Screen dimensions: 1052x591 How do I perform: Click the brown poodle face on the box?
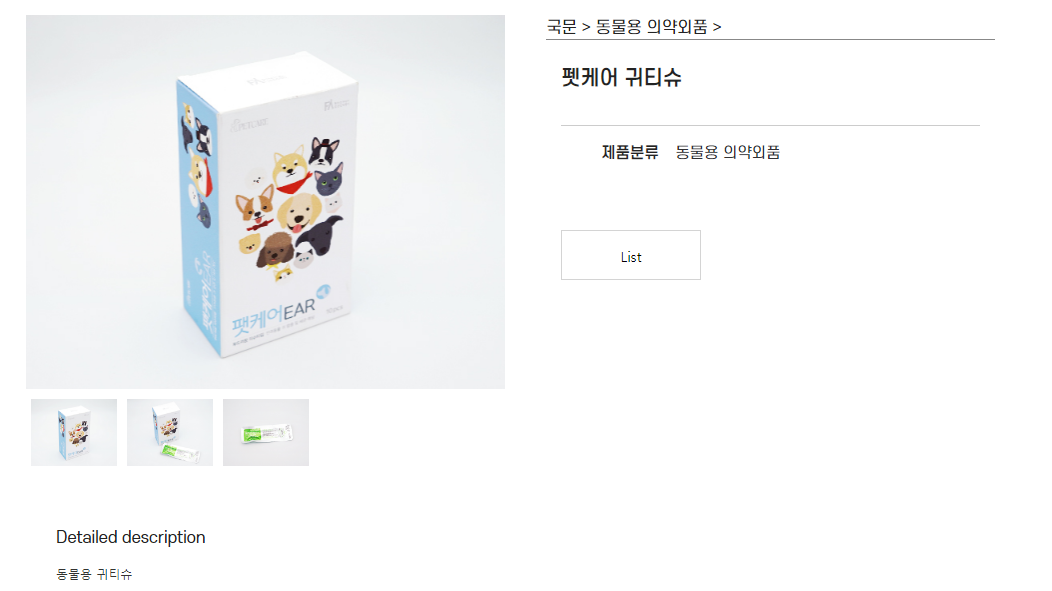pos(275,250)
